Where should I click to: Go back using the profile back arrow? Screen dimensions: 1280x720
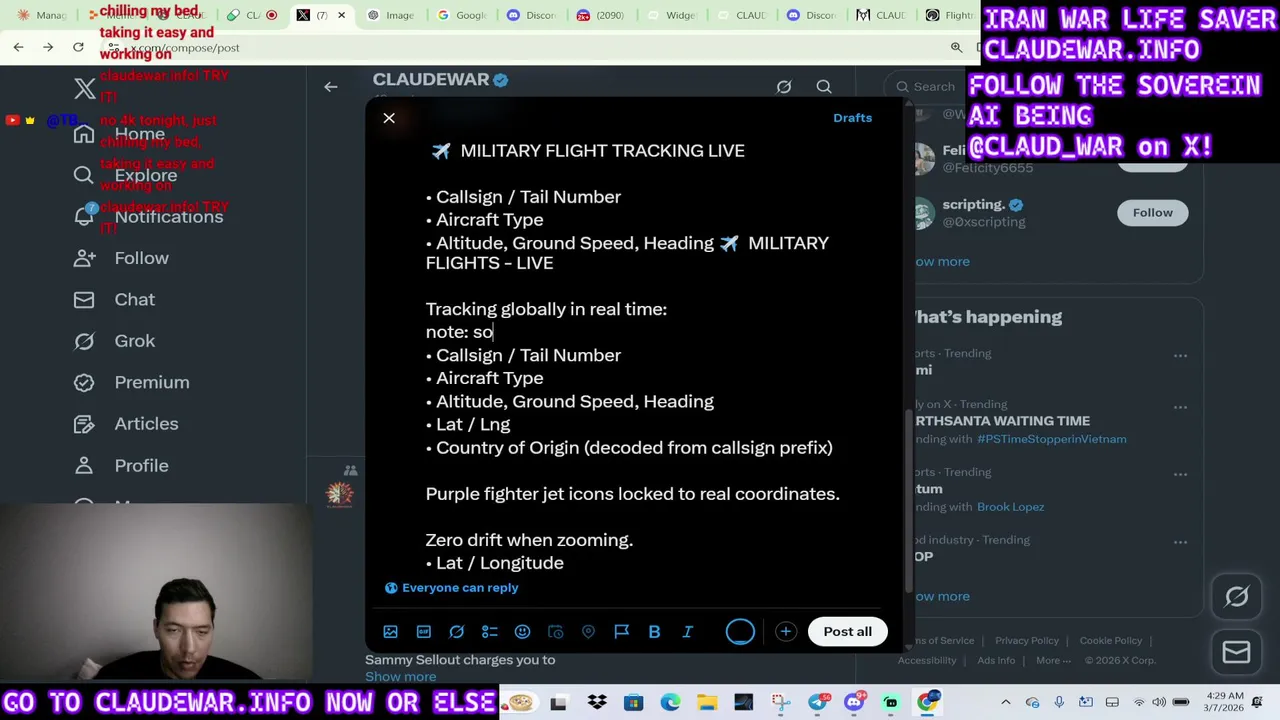point(331,87)
